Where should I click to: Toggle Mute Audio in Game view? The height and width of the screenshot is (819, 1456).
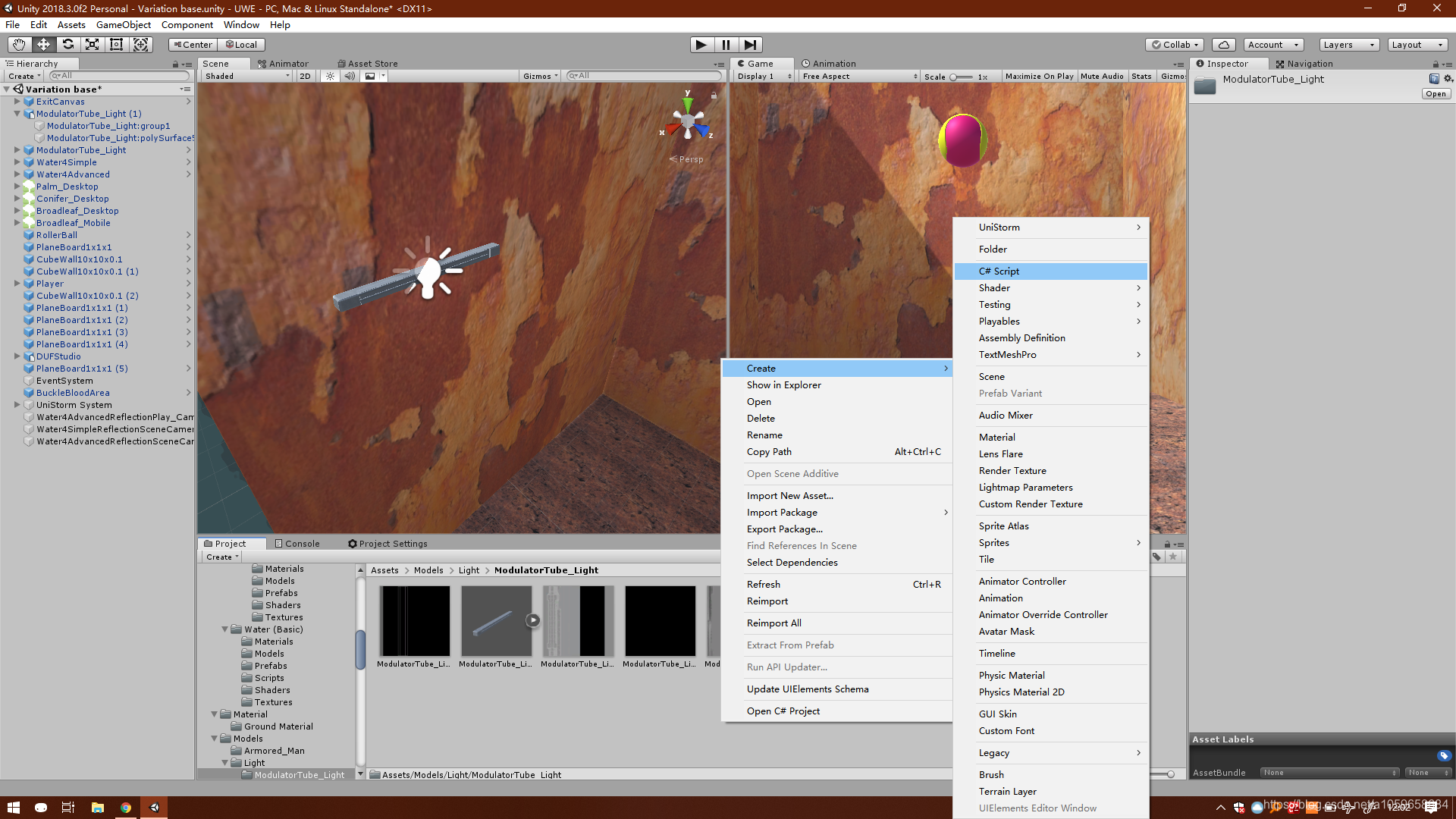(1102, 76)
